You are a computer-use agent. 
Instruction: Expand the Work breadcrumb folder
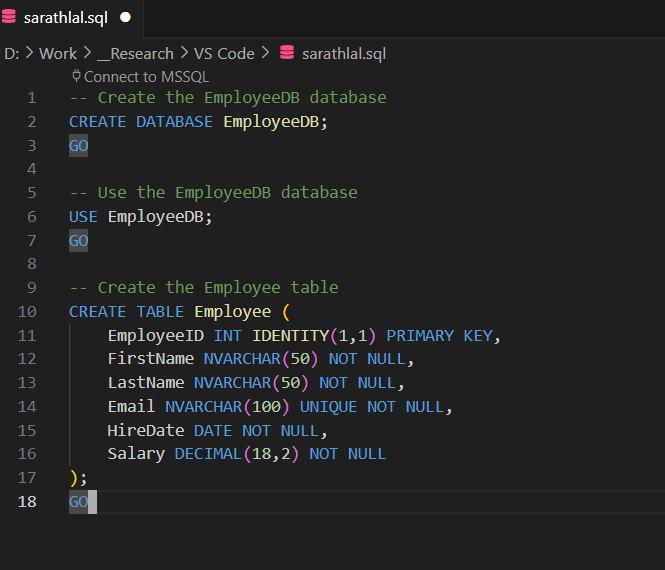click(x=58, y=53)
